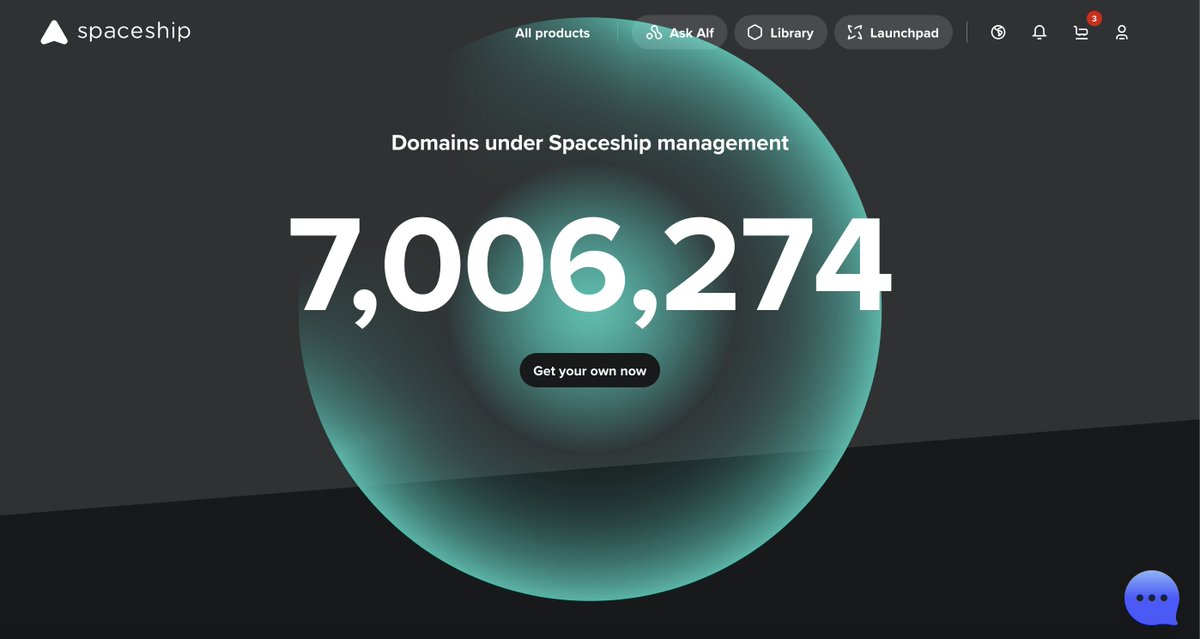
Task: Open the user account icon
Action: pos(1122,33)
